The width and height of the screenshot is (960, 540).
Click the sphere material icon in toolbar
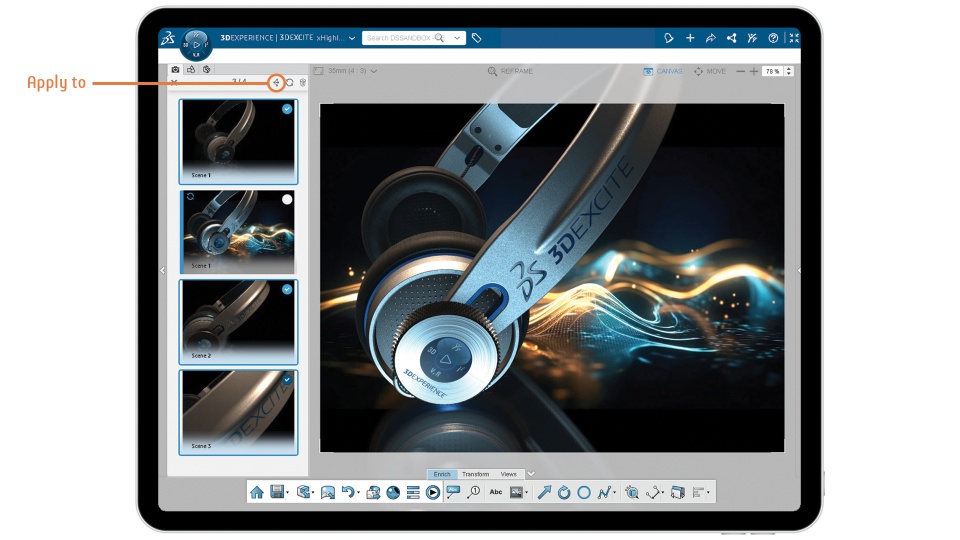[393, 492]
